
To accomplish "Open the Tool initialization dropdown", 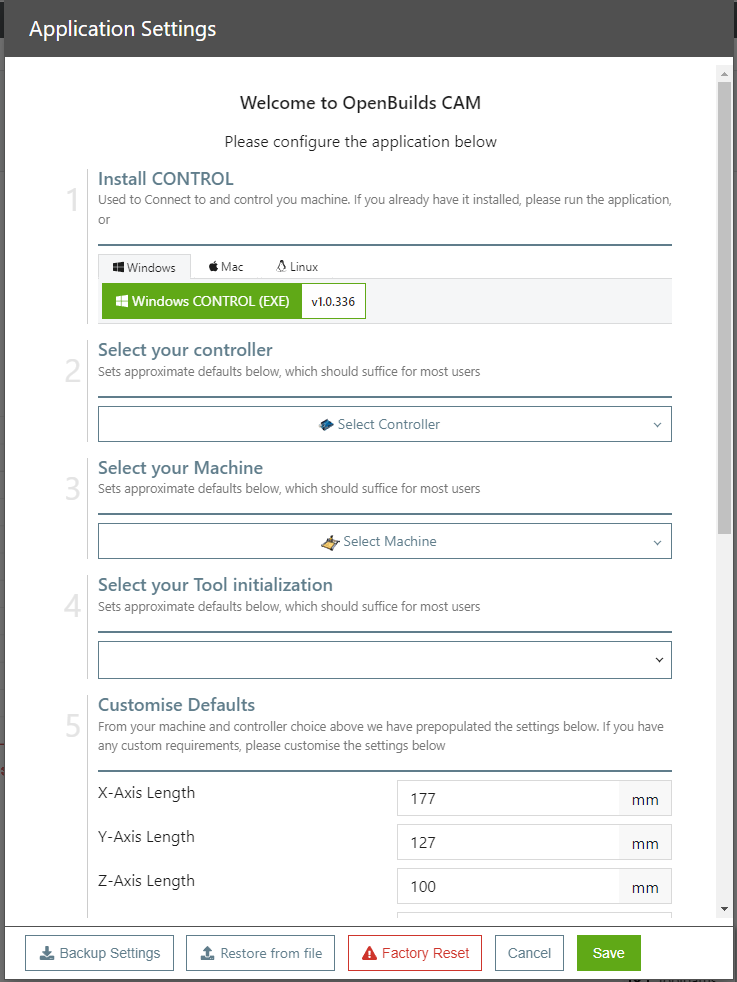I will (x=385, y=660).
